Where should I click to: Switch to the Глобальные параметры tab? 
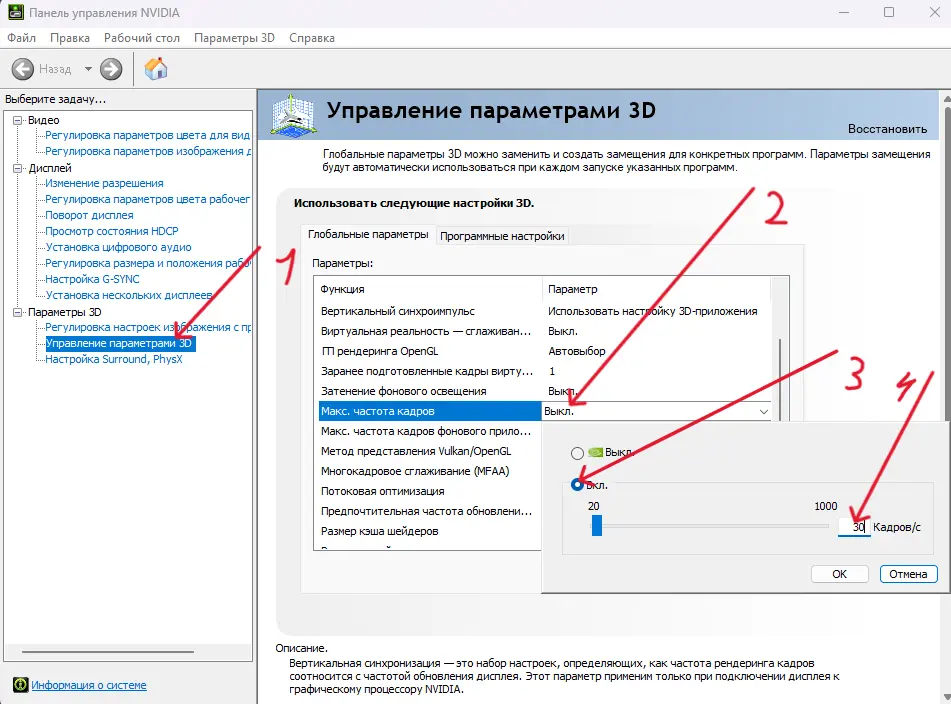(368, 234)
